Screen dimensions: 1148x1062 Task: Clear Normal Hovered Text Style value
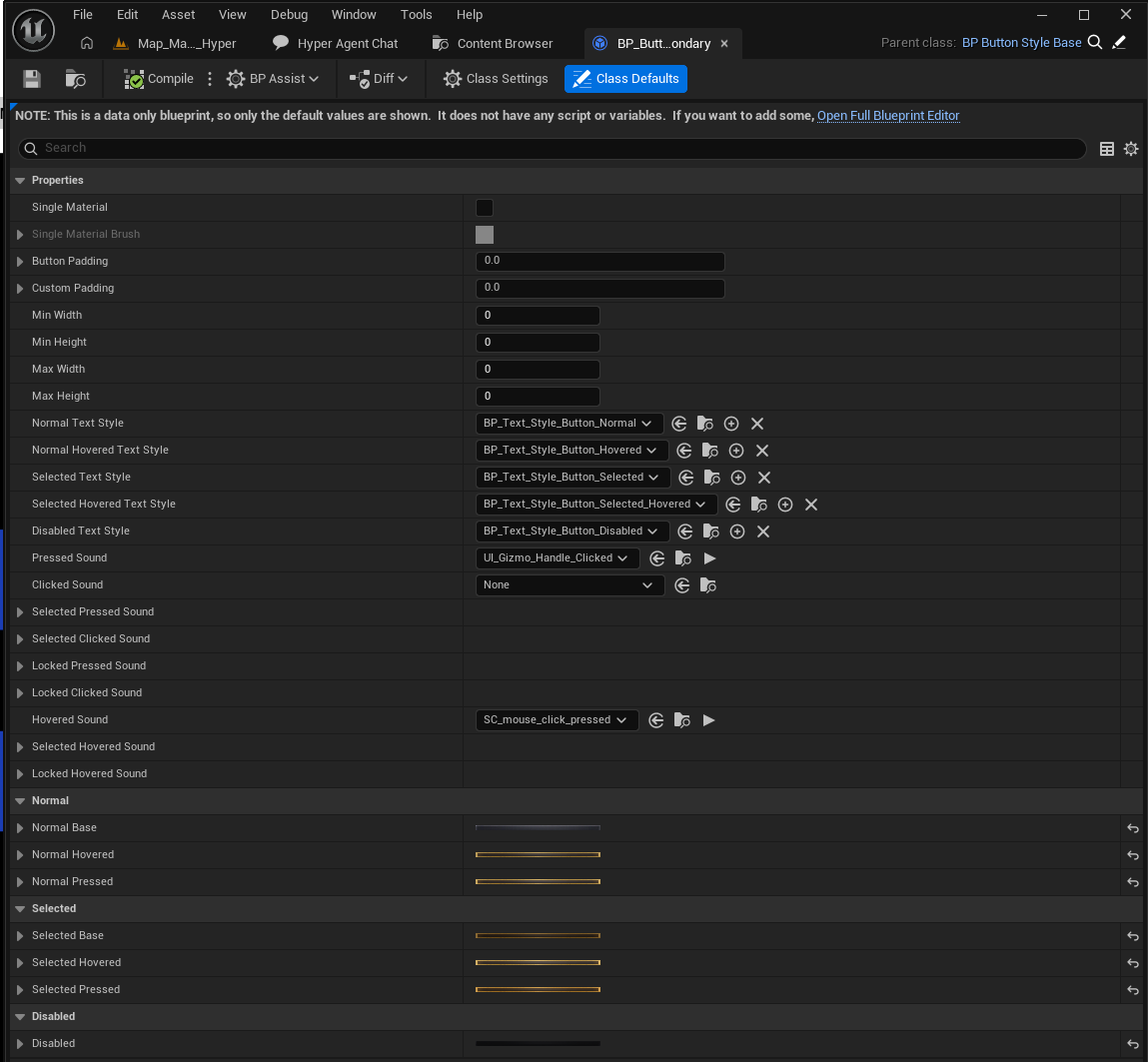point(763,451)
